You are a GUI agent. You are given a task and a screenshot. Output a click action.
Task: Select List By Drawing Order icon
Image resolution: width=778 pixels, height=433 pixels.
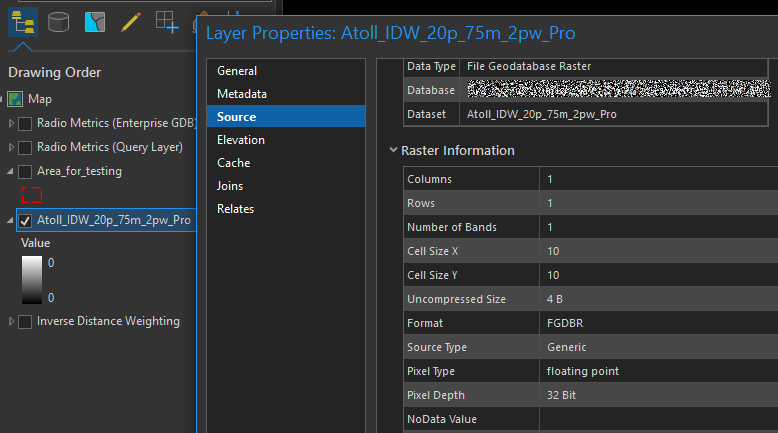23,22
